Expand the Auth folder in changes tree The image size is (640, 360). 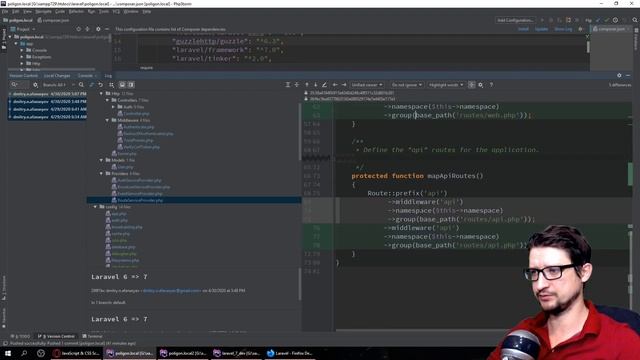click(113, 107)
